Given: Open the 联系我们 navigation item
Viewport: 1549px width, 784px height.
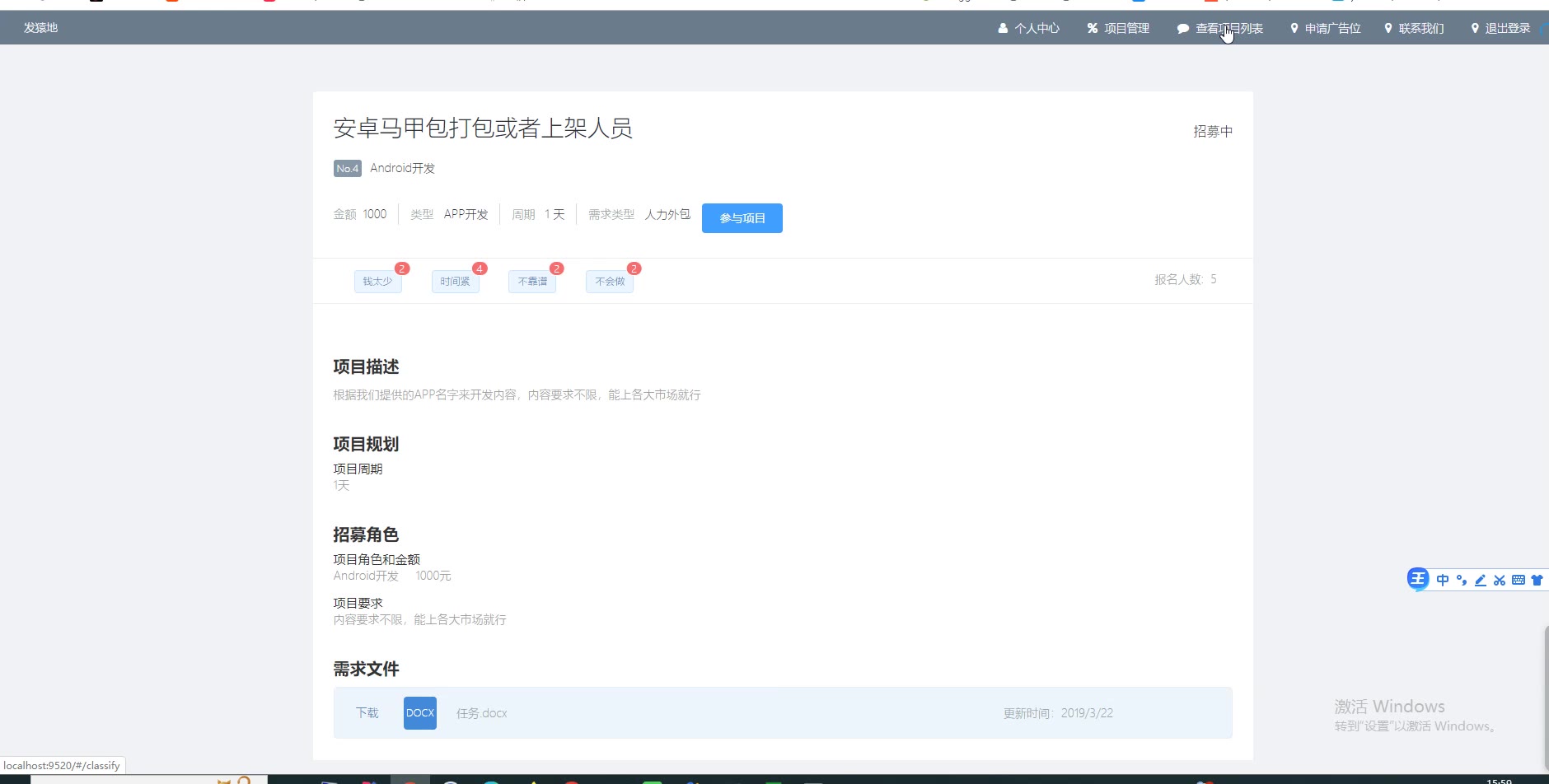Looking at the screenshot, I should pos(1414,28).
